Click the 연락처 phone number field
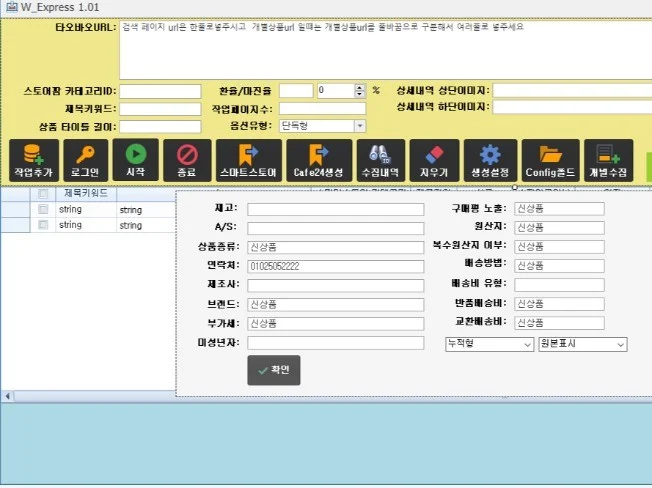The height and width of the screenshot is (488, 652). [x=335, y=266]
